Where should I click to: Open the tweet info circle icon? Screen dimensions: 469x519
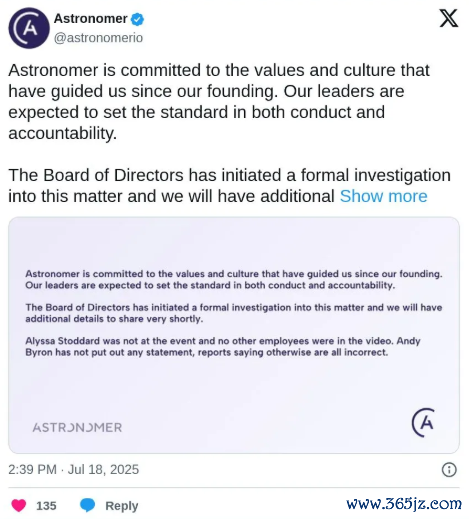pyautogui.click(x=449, y=470)
